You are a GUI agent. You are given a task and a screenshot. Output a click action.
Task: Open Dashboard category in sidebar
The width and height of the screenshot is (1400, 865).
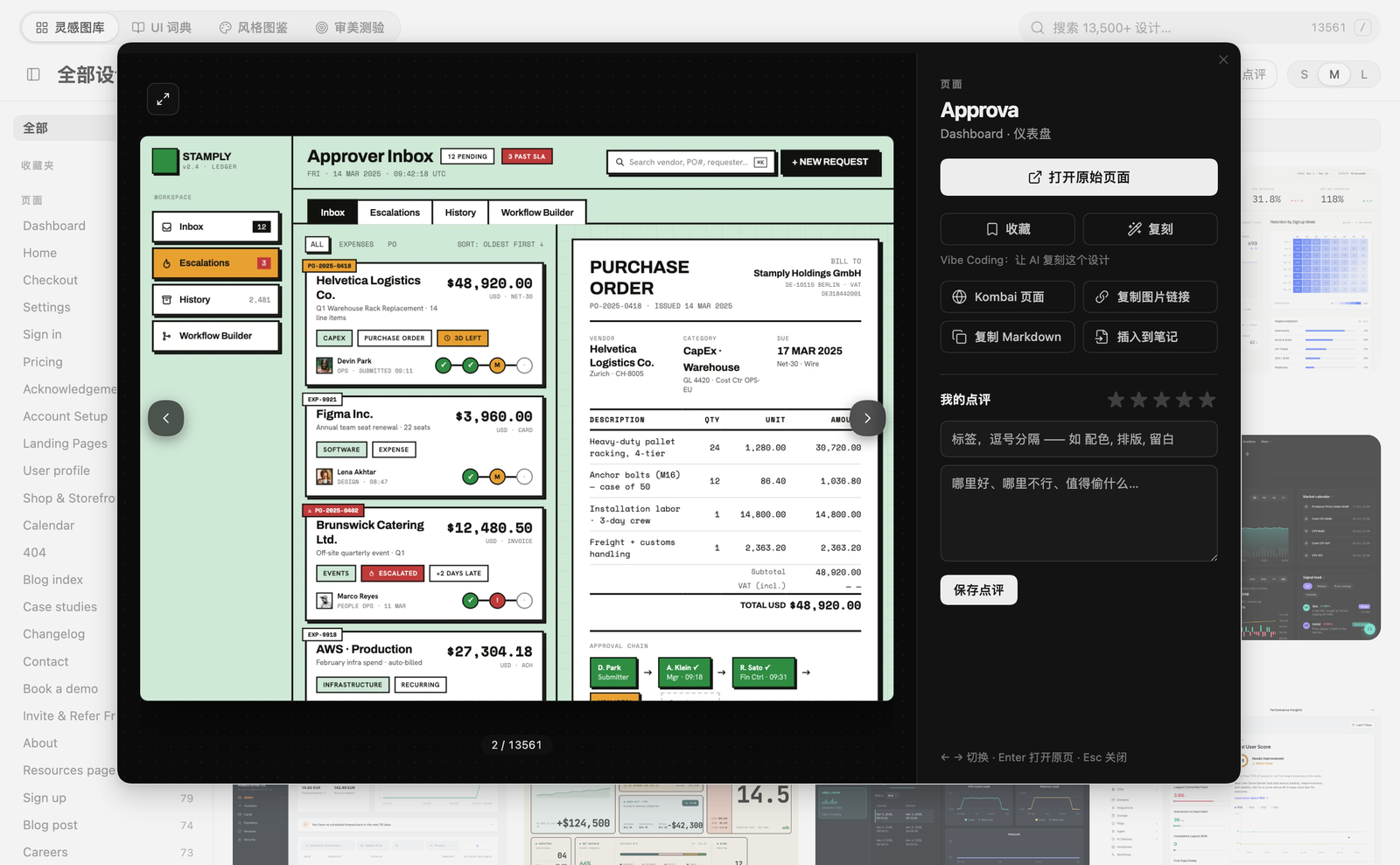click(x=54, y=226)
